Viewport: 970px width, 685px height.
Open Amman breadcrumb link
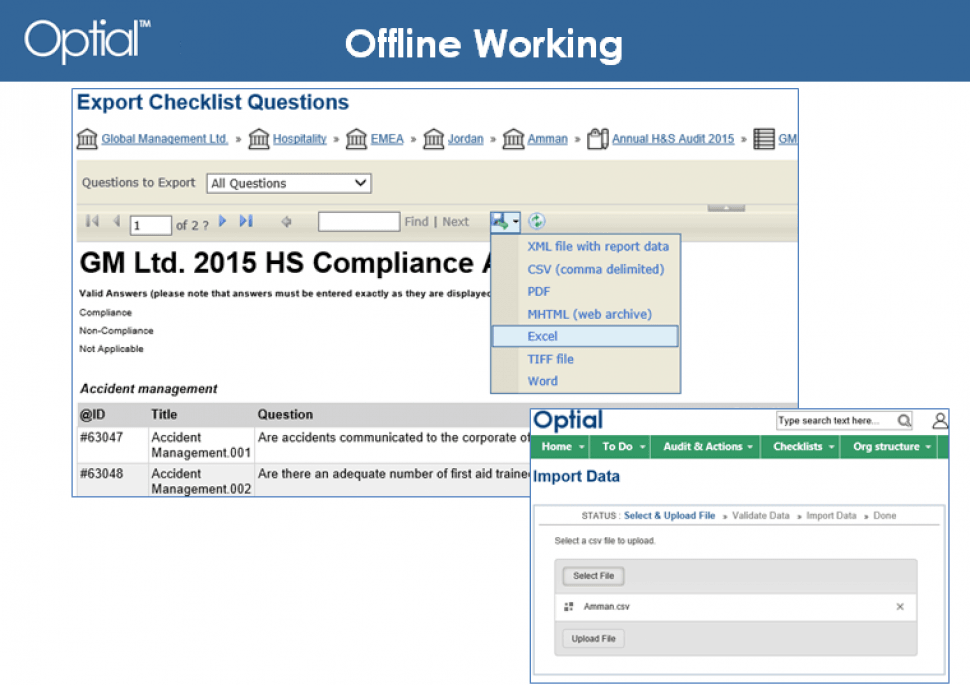coord(547,139)
